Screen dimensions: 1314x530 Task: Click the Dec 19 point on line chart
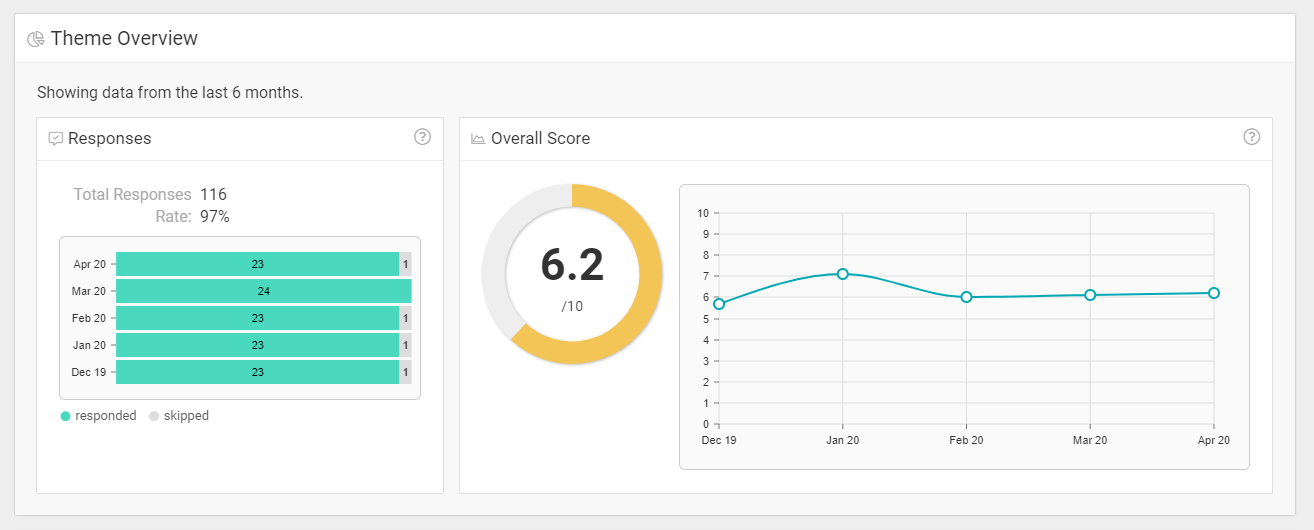(x=719, y=304)
